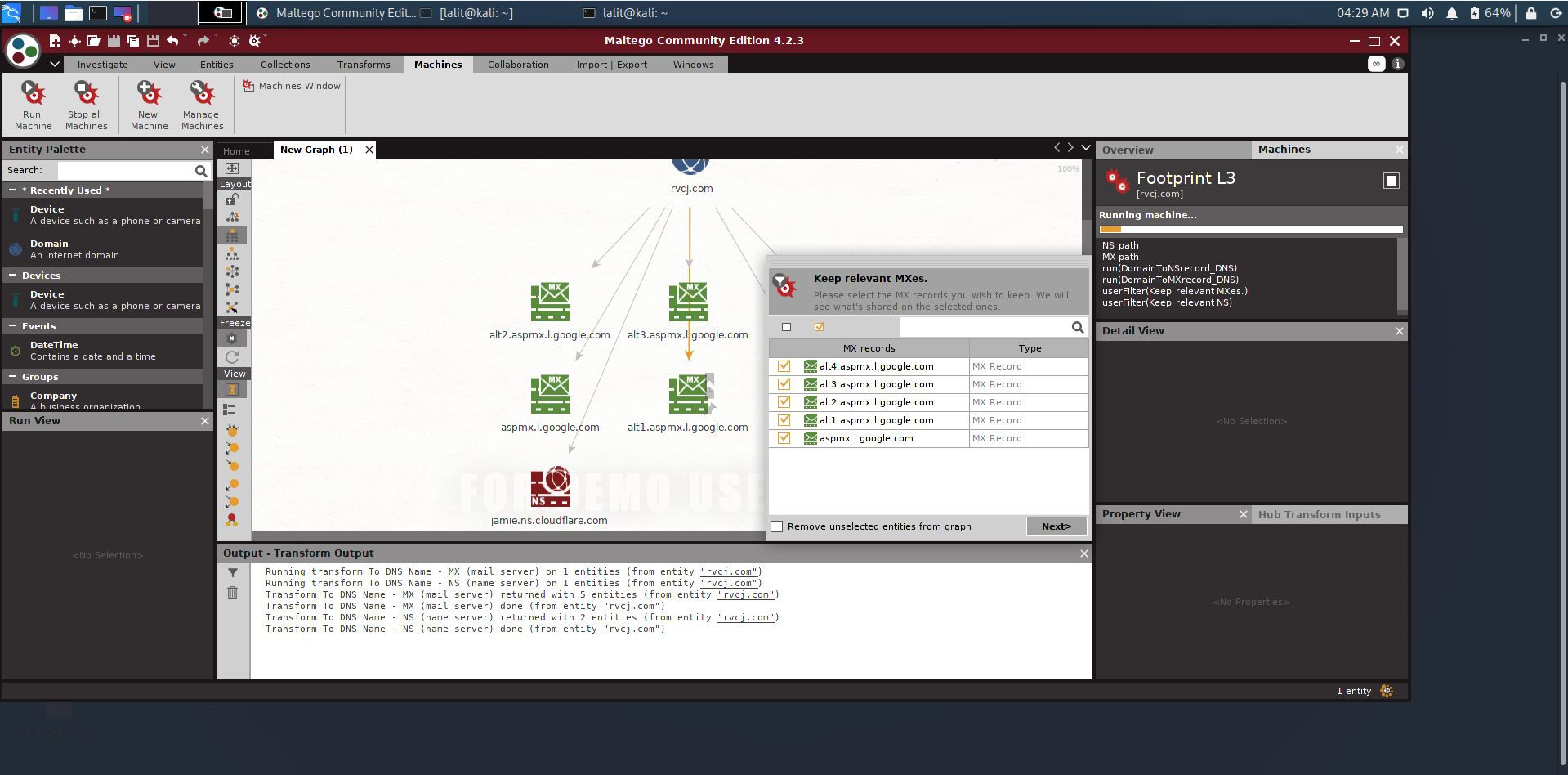Open the Maltego application logo menu

[x=23, y=51]
